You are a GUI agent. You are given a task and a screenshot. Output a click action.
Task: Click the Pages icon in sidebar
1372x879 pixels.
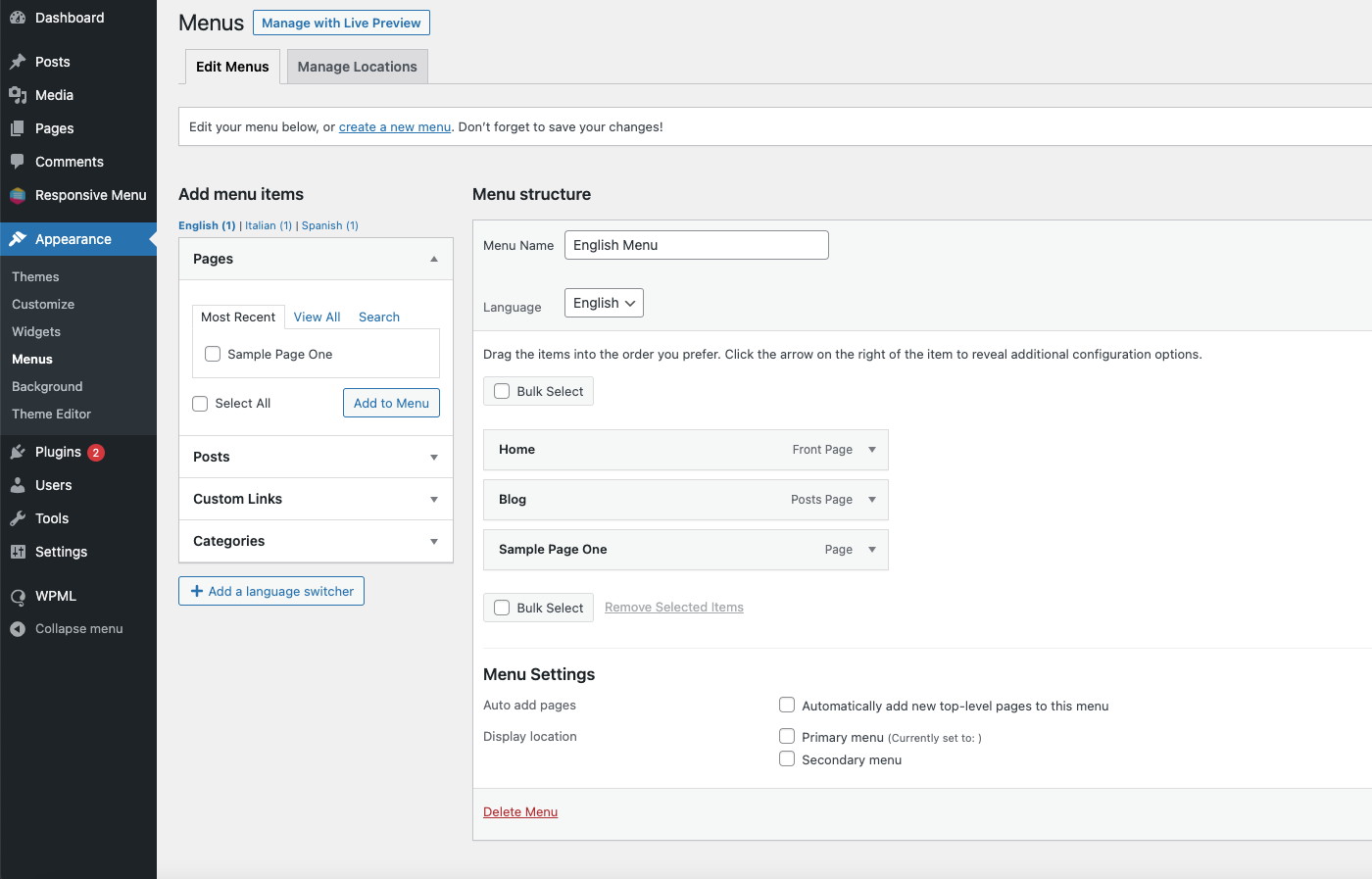point(18,128)
